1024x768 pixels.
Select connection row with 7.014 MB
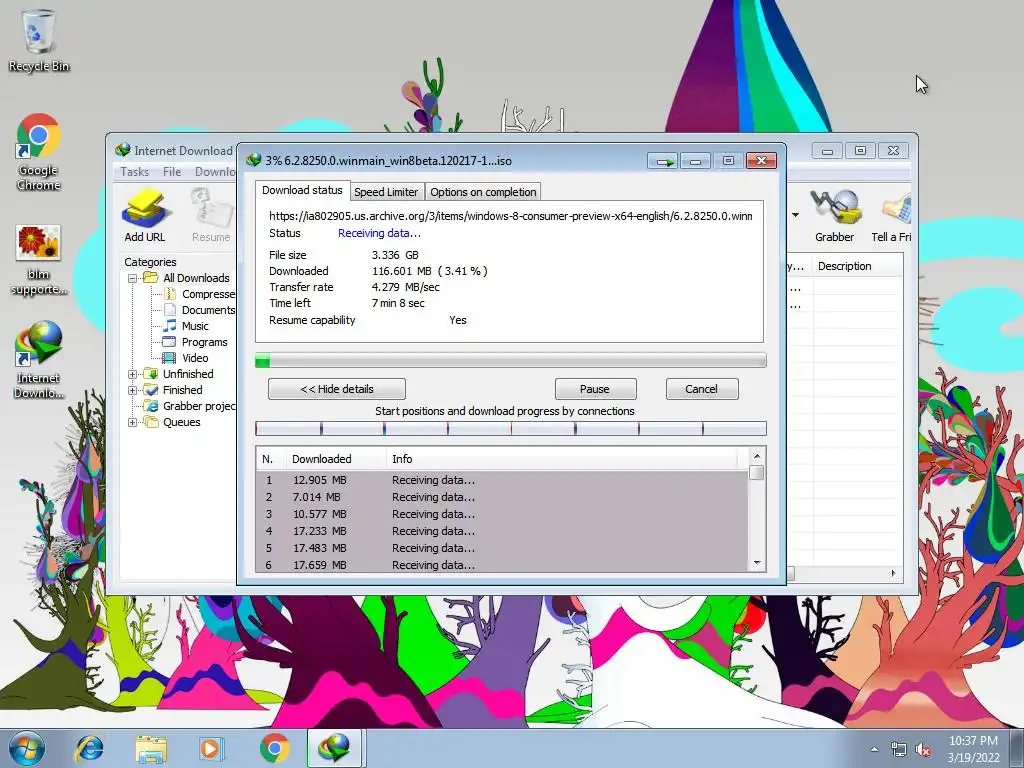(x=502, y=497)
